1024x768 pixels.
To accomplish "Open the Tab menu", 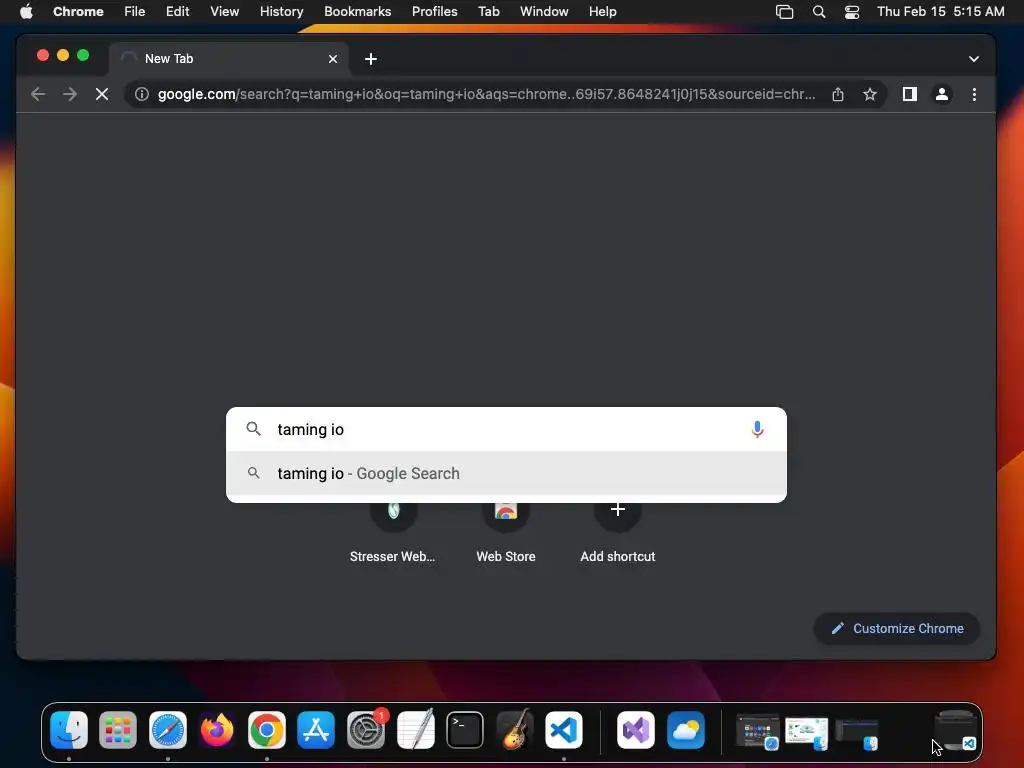I will (x=488, y=11).
